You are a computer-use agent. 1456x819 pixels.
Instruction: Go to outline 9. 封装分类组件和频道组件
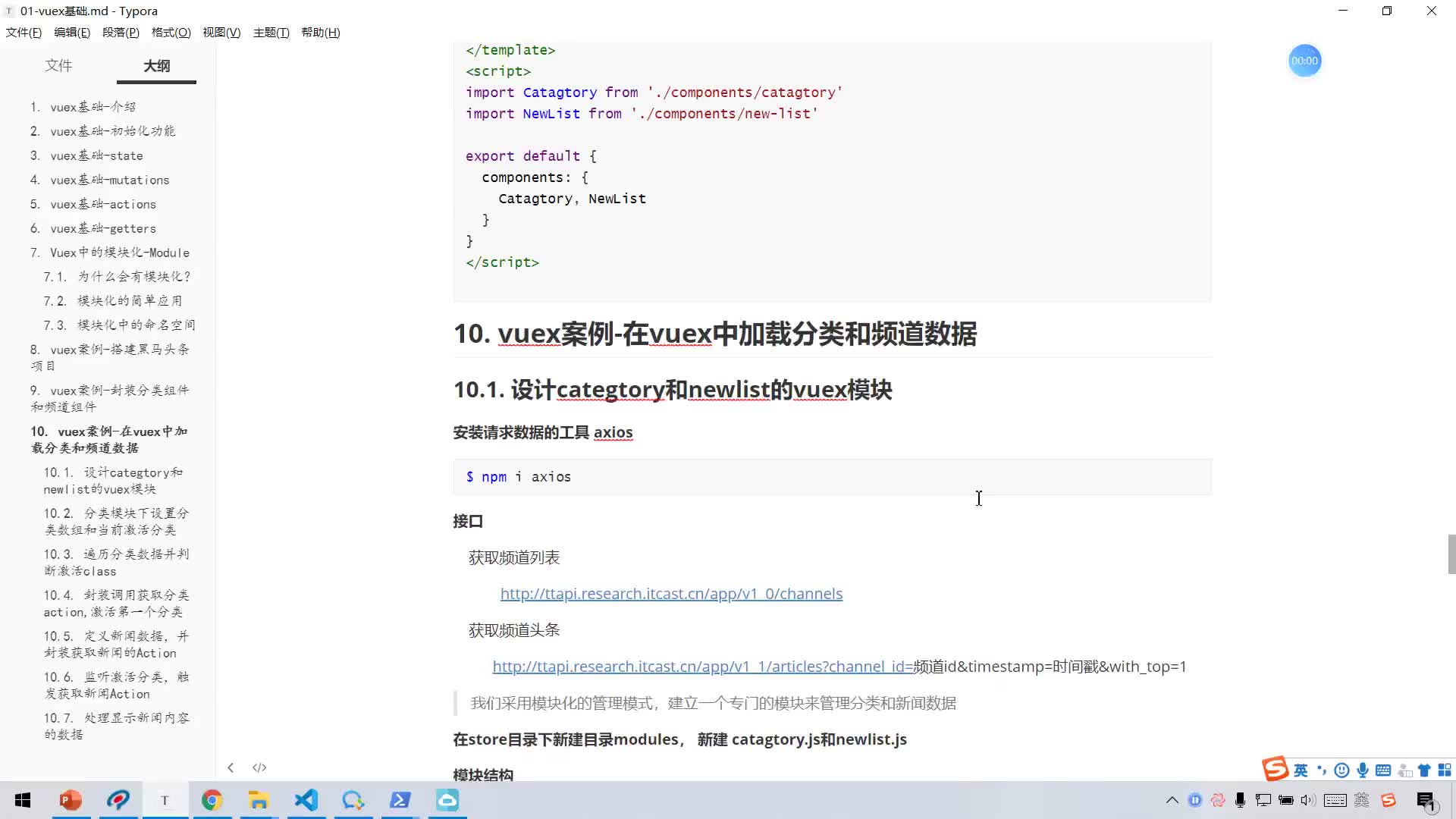[x=109, y=398]
